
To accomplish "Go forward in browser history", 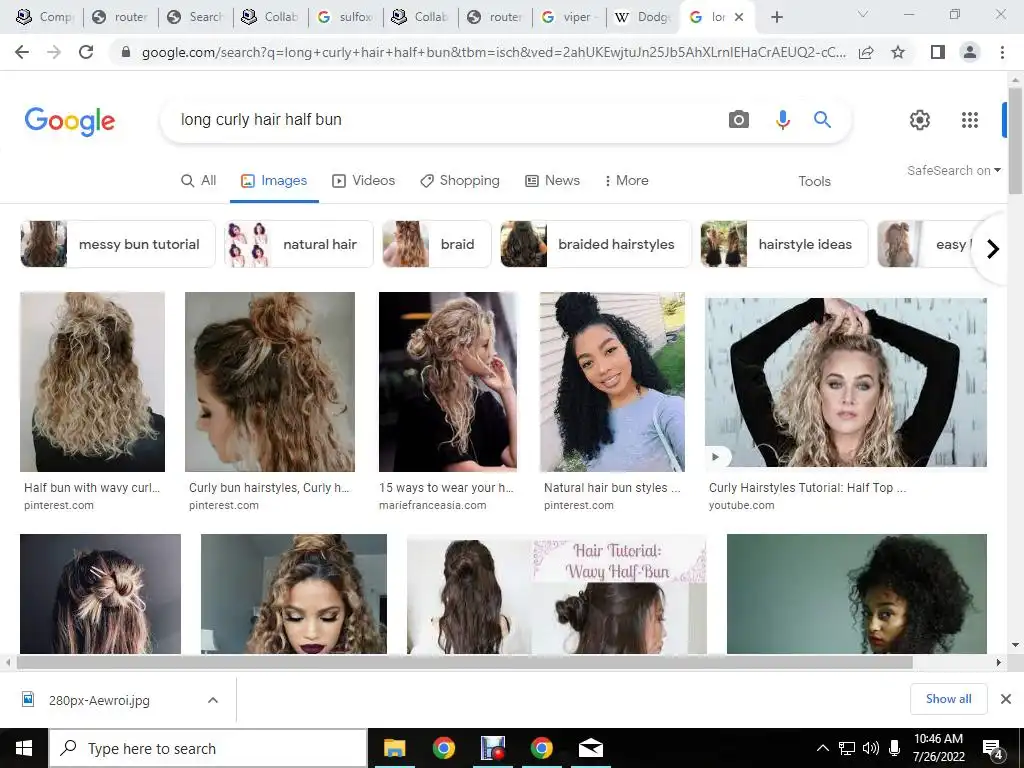I will [x=54, y=52].
